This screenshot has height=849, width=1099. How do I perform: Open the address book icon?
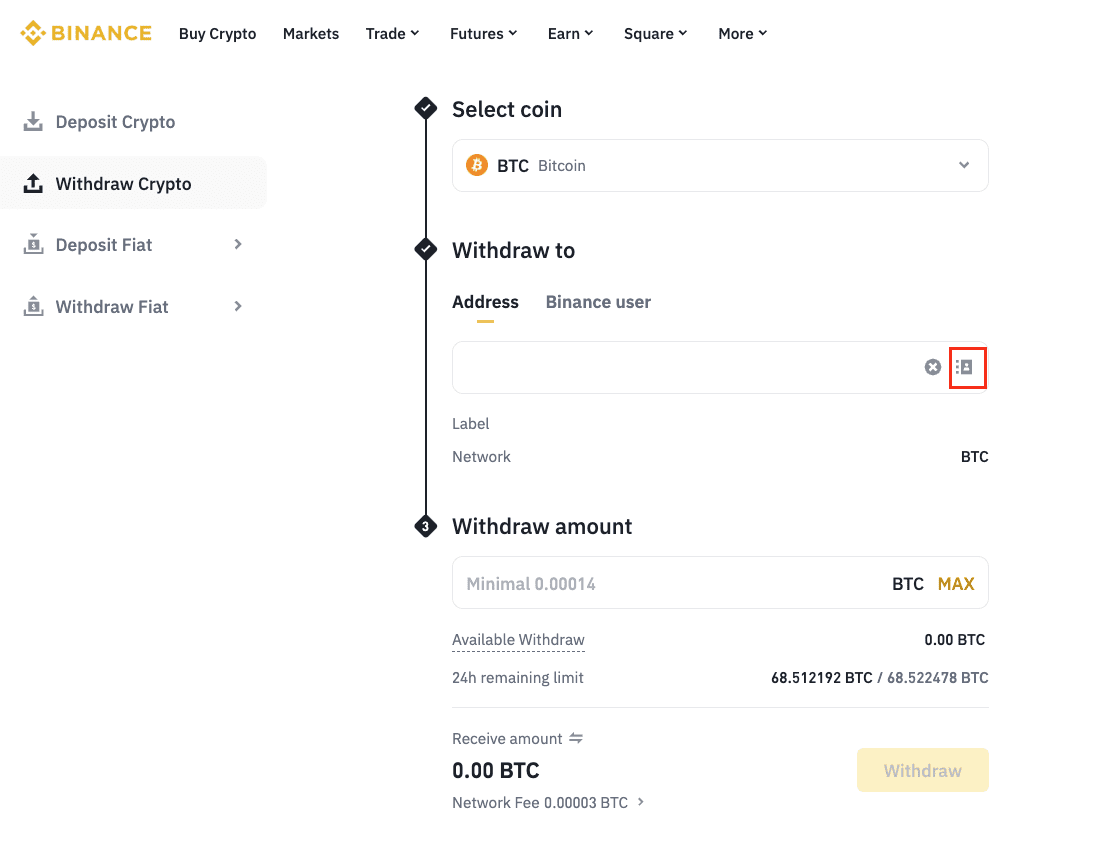tap(964, 367)
